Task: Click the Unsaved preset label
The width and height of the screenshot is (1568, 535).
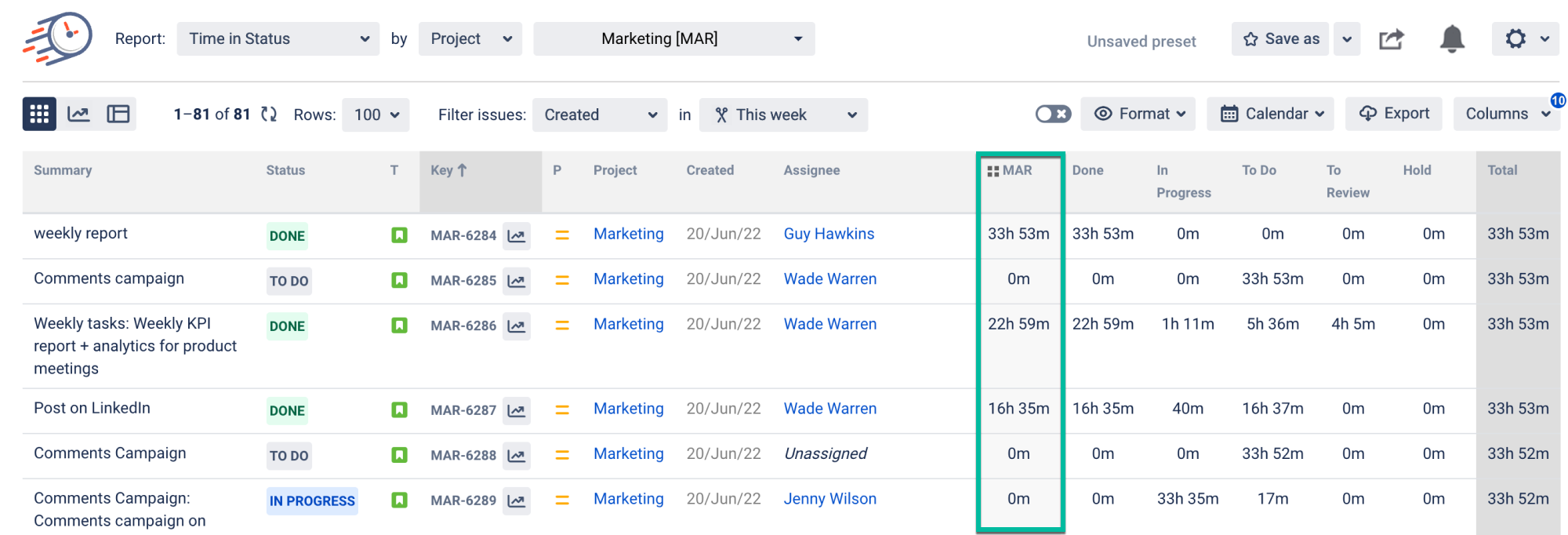Action: 1142,42
